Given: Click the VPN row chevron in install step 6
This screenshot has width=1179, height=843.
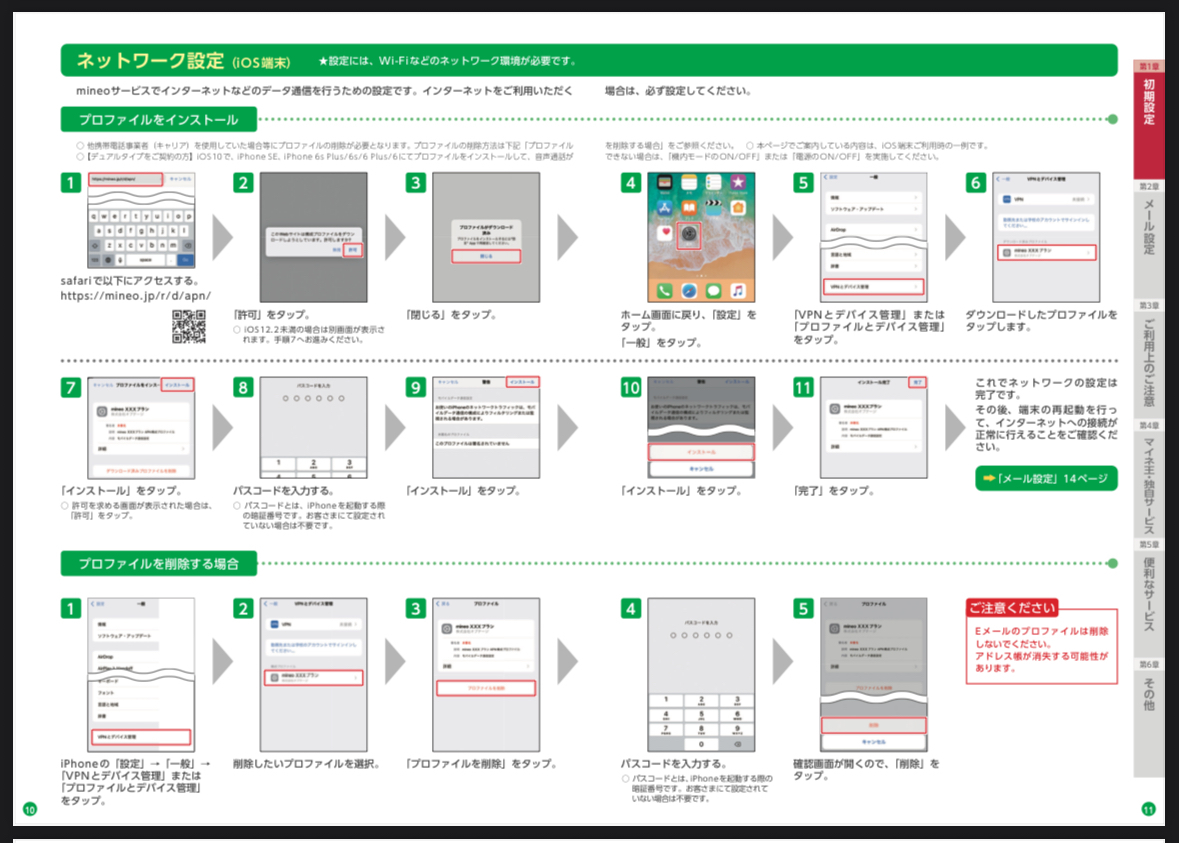Looking at the screenshot, I should point(1089,199).
